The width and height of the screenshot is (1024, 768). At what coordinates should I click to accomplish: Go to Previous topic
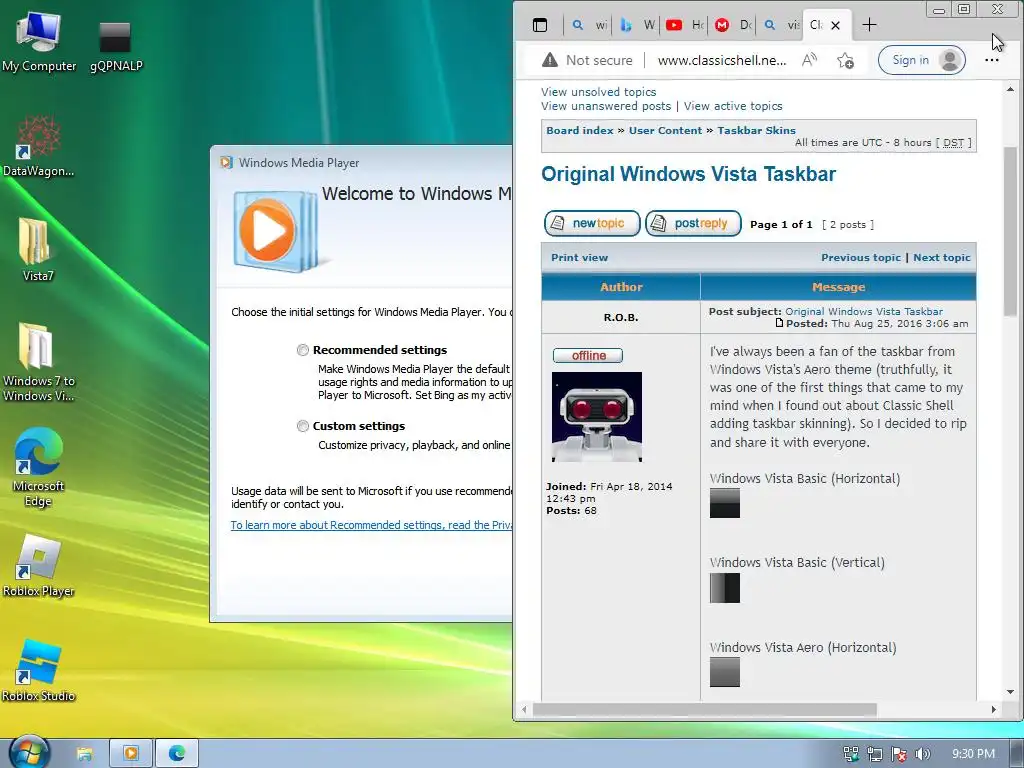click(861, 257)
